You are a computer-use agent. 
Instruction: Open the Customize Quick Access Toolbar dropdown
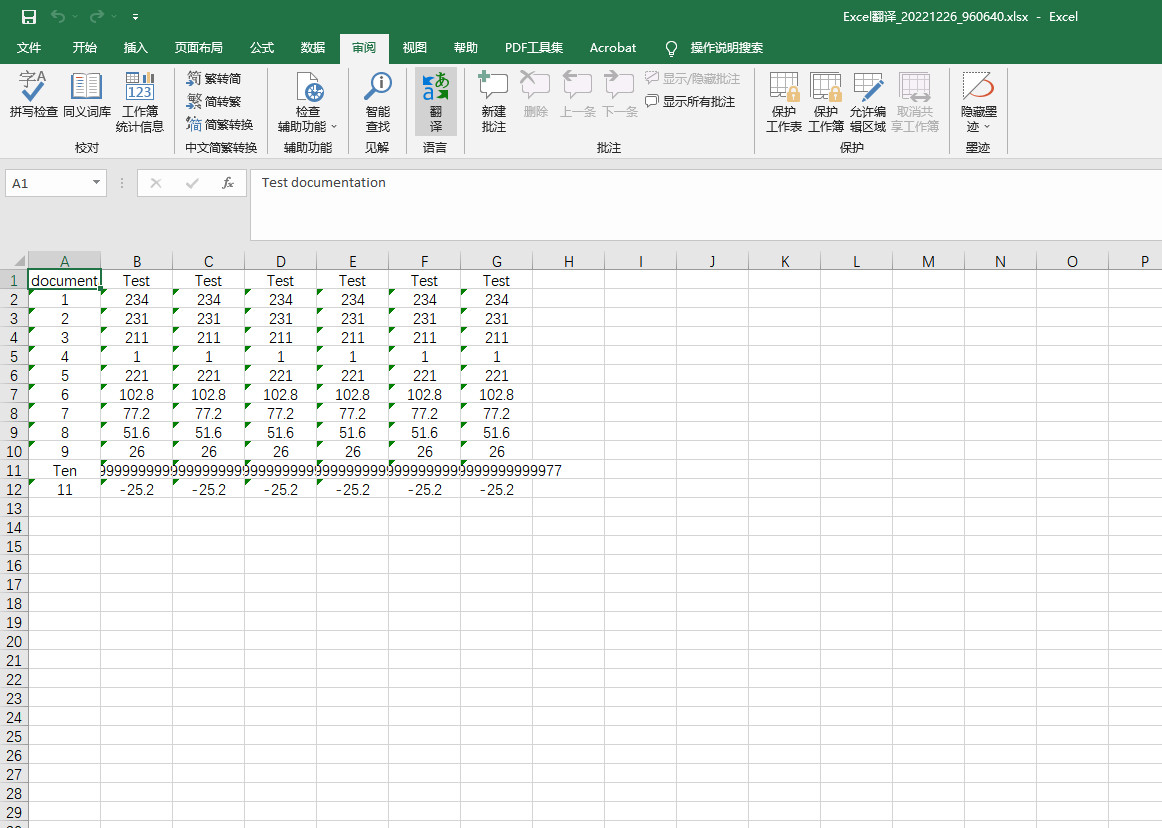coord(135,17)
